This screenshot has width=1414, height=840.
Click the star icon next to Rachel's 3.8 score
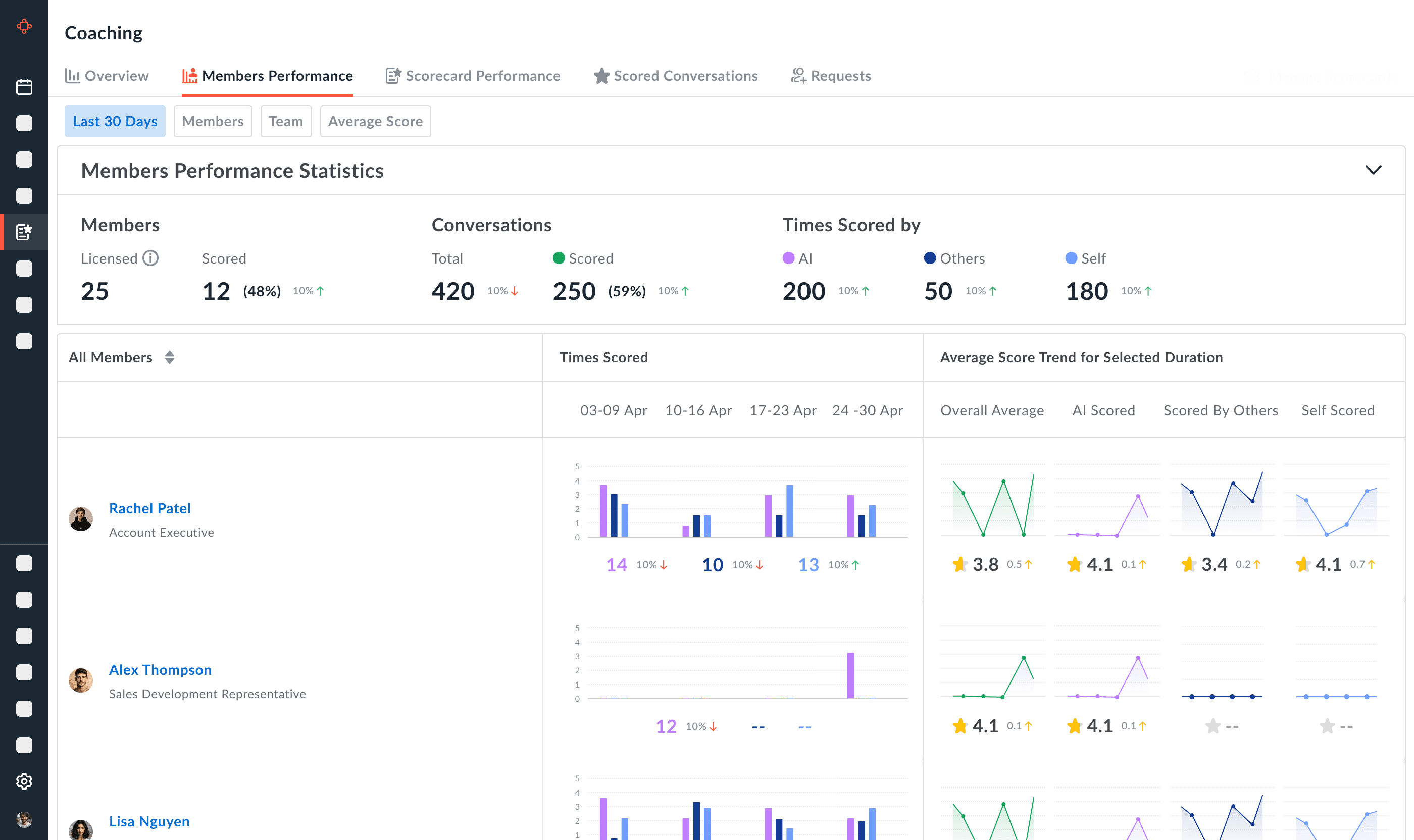coord(959,564)
